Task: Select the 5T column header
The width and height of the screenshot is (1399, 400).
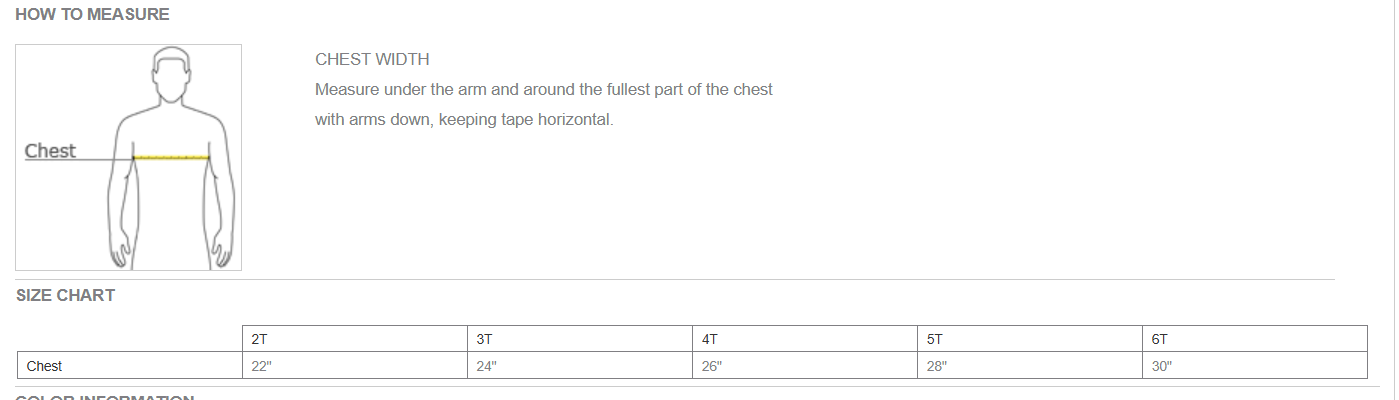Action: tap(1030, 339)
